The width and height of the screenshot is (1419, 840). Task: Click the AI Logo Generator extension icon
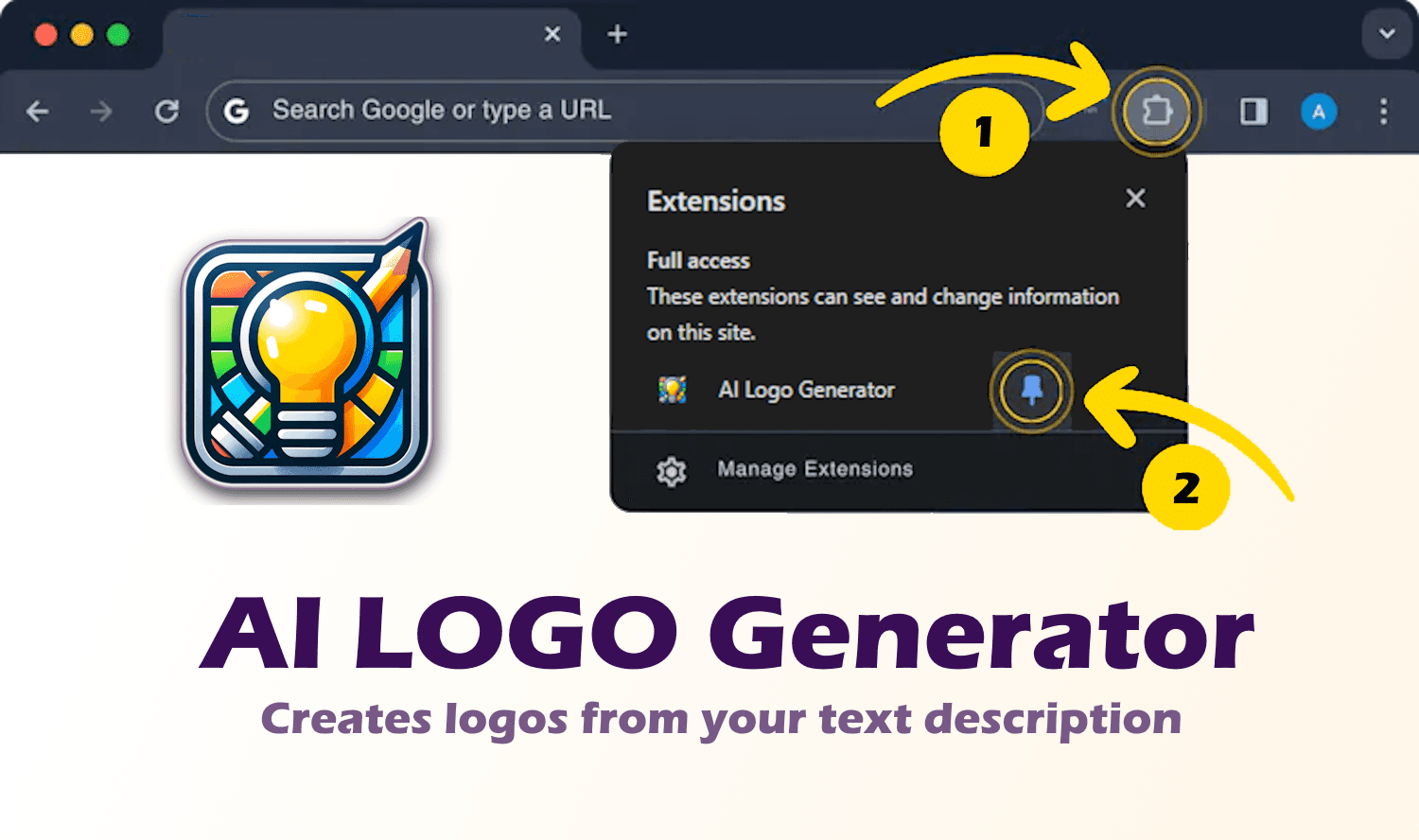673,390
